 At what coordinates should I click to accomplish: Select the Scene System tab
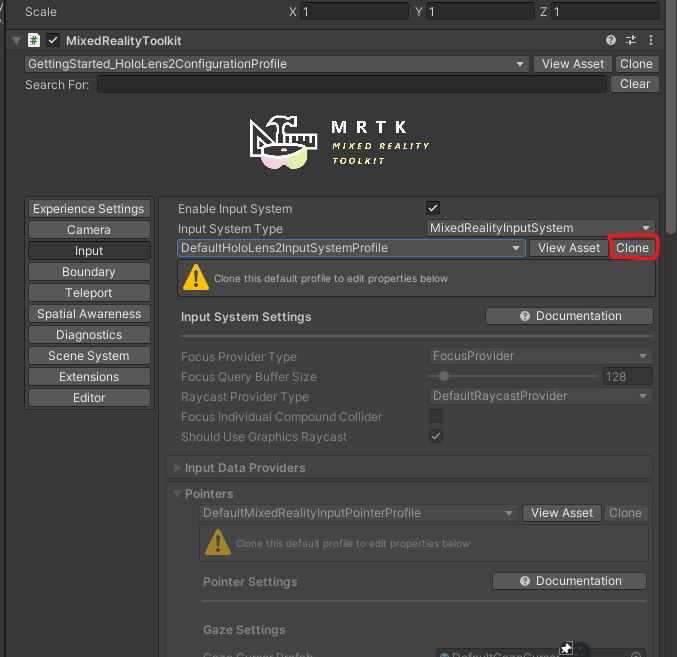pyautogui.click(x=89, y=356)
